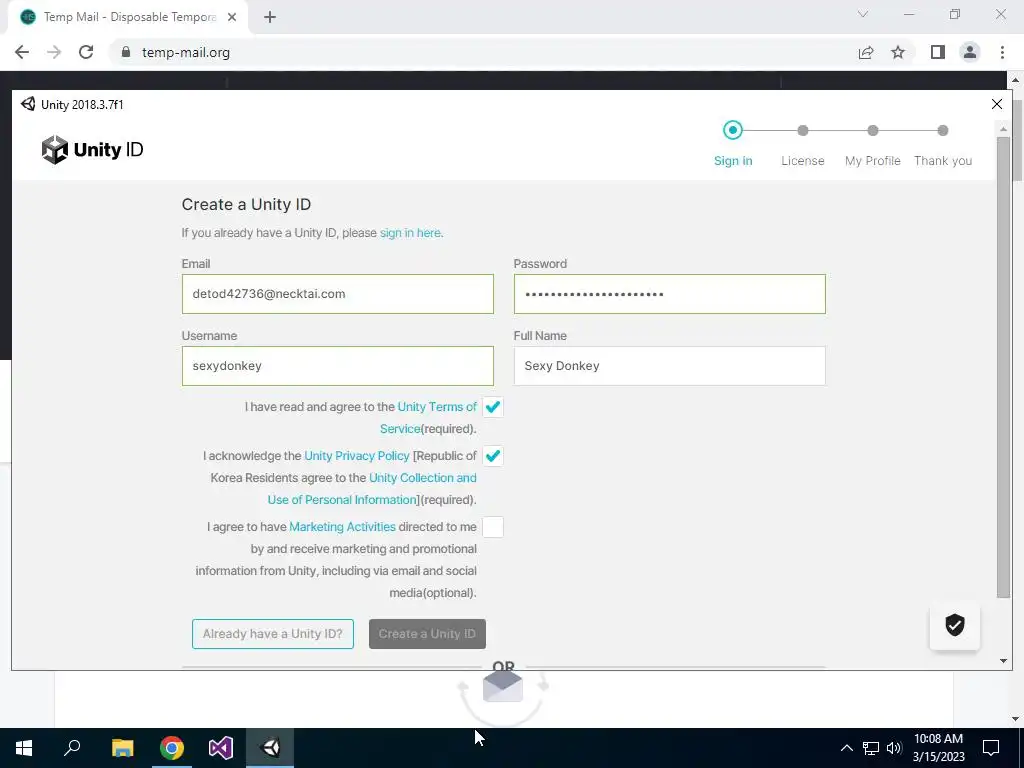Select the Temp Mail browser tab
Image resolution: width=1024 pixels, height=768 pixels.
[x=127, y=17]
